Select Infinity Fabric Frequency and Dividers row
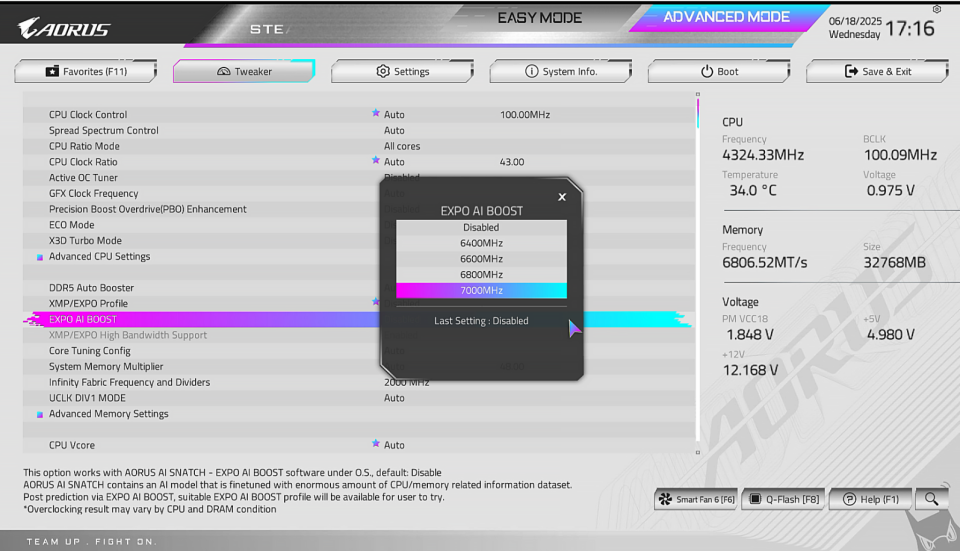The height and width of the screenshot is (551, 960). click(359, 382)
